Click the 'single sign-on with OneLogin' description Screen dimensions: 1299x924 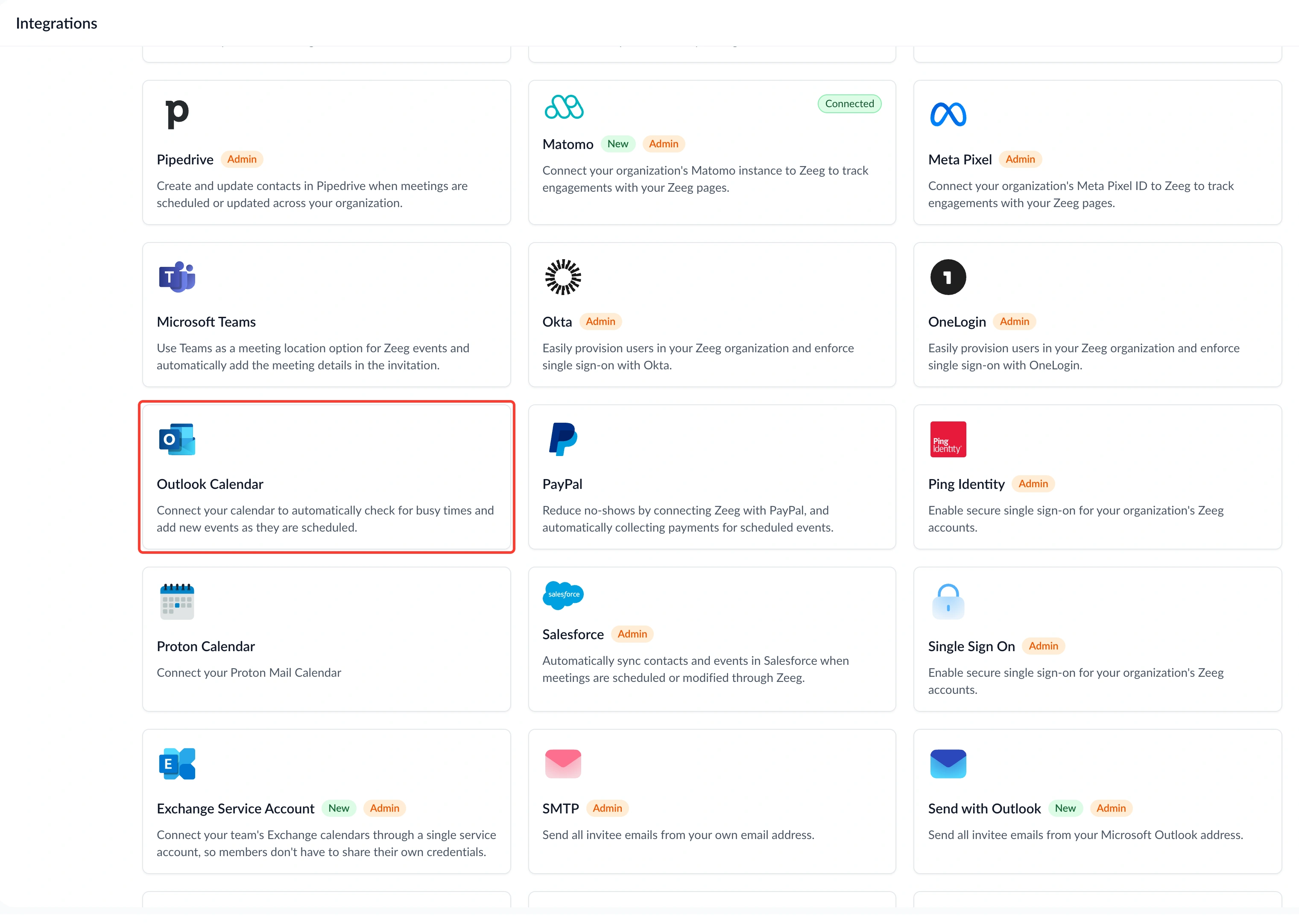point(1083,356)
